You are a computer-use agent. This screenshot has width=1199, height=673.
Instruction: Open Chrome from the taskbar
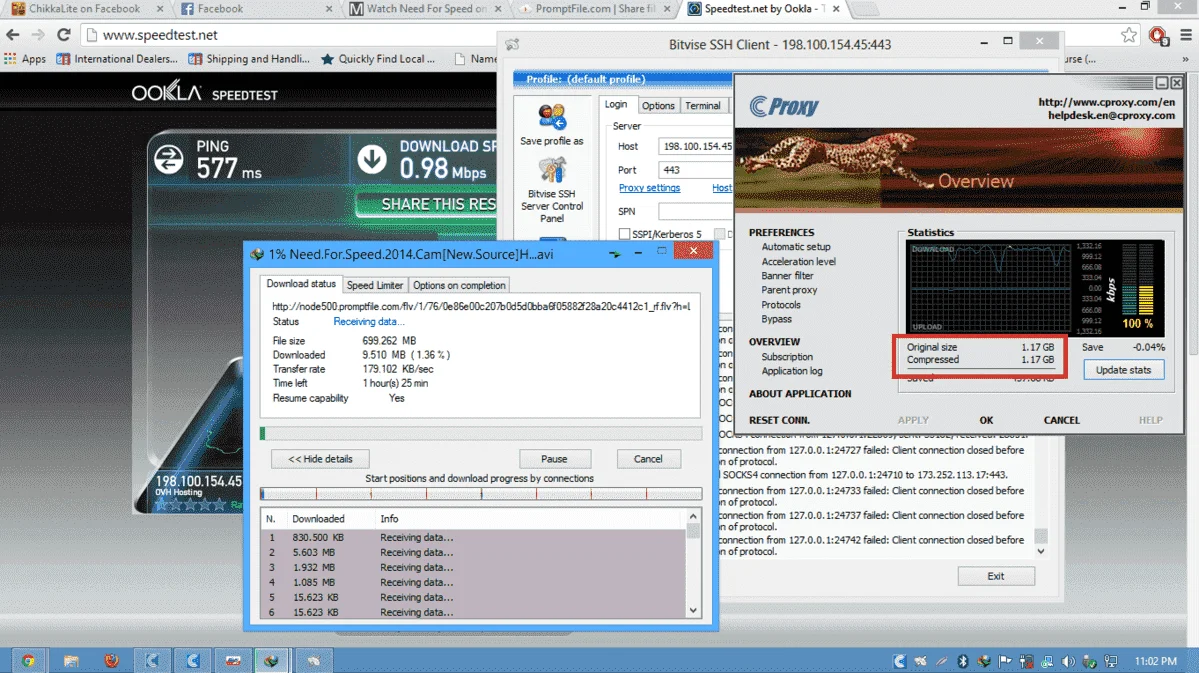(x=28, y=660)
